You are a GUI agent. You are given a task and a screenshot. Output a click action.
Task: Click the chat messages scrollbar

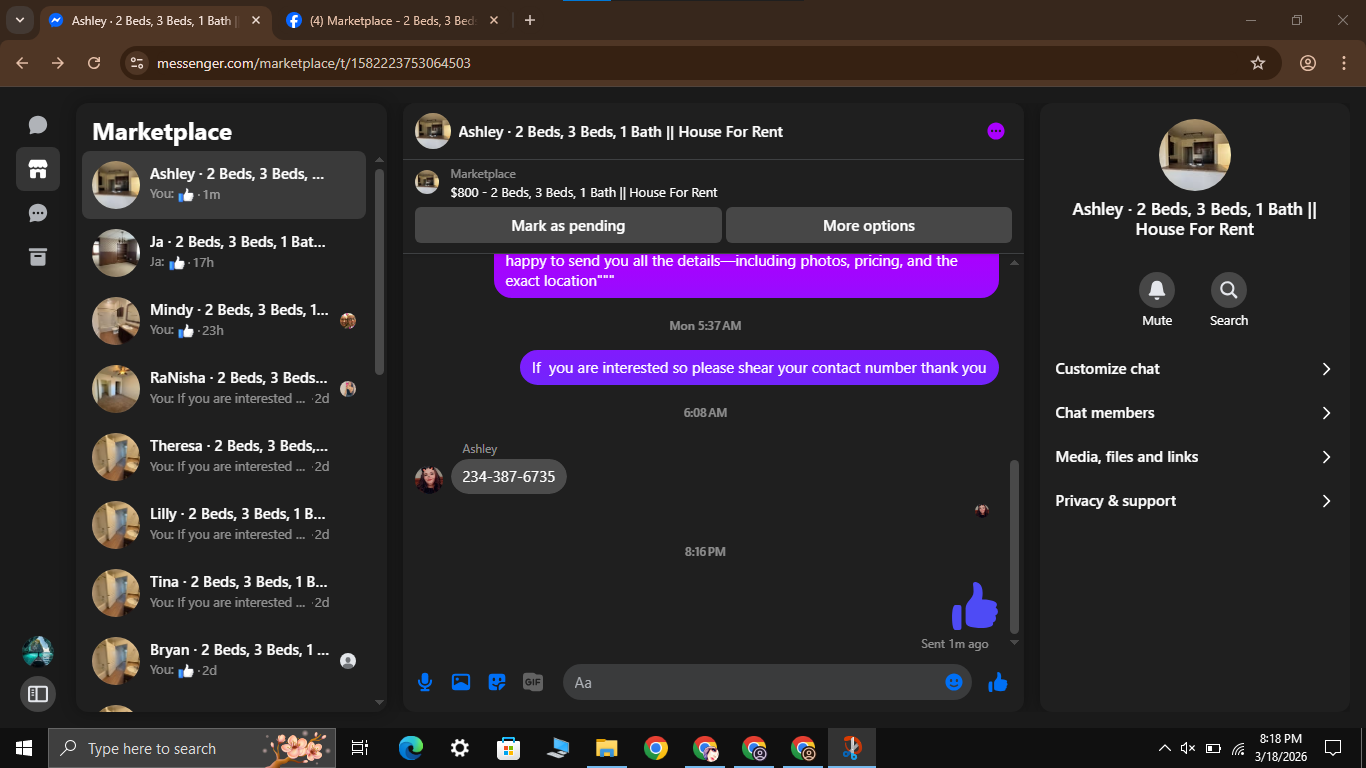pyautogui.click(x=1014, y=546)
